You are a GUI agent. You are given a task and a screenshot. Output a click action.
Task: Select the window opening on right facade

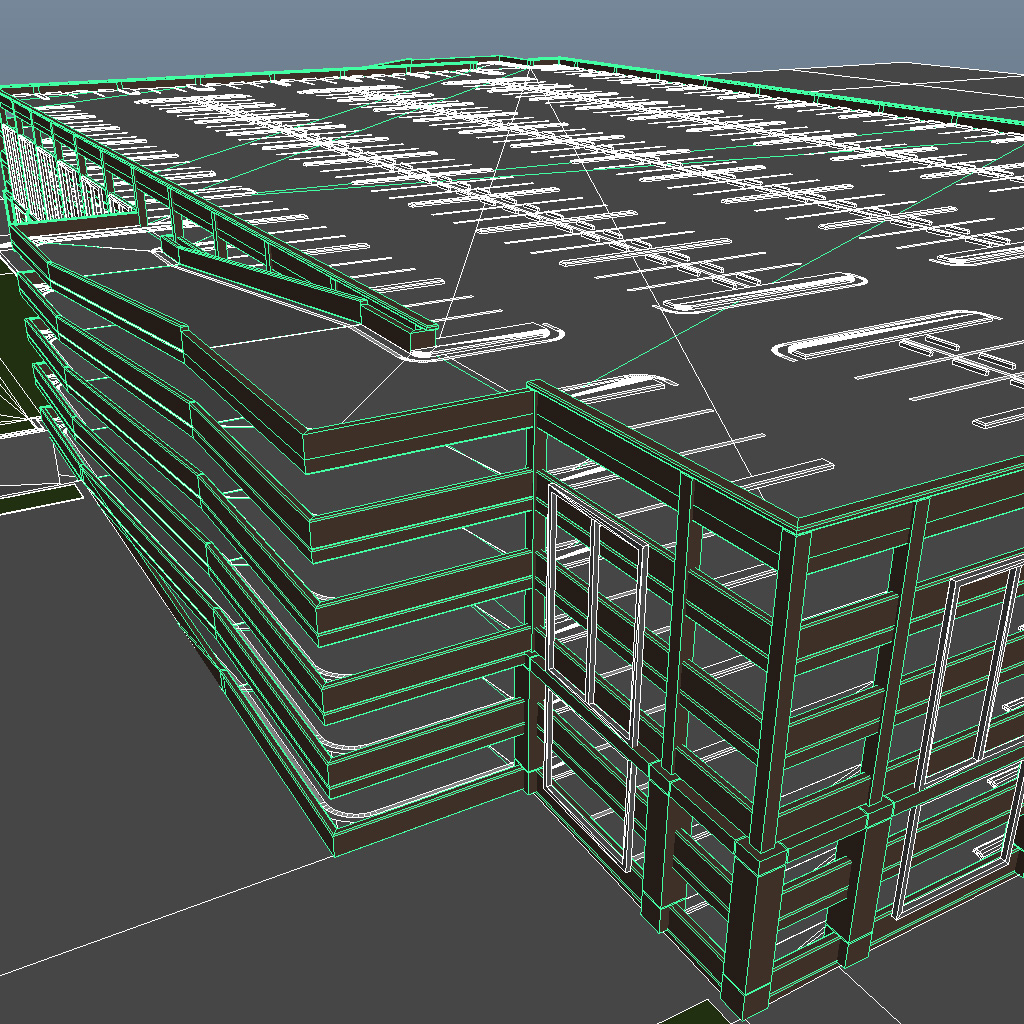[x=960, y=650]
